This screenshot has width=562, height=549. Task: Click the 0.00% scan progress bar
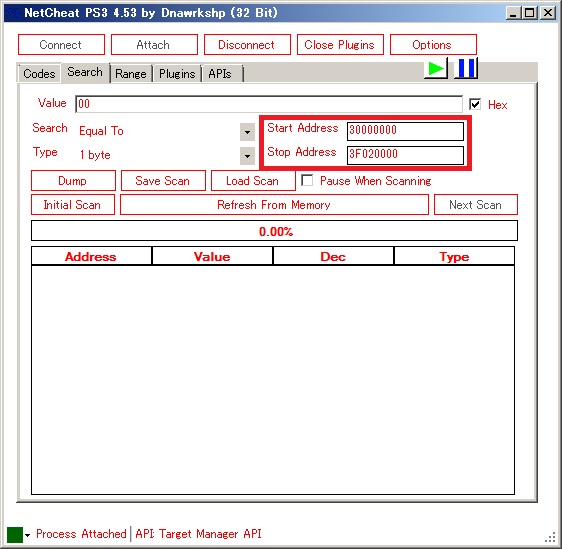pyautogui.click(x=274, y=230)
